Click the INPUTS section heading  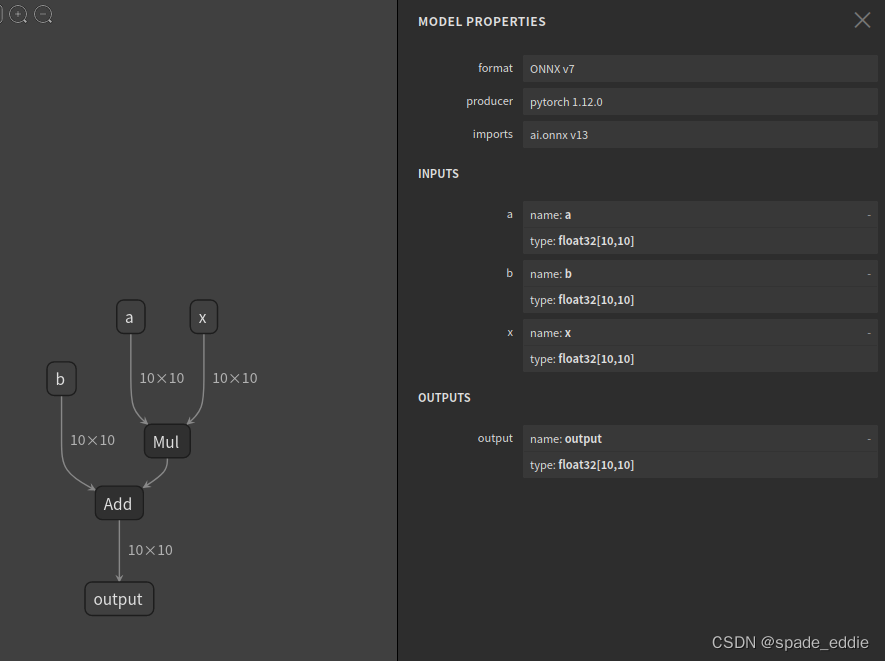point(438,173)
